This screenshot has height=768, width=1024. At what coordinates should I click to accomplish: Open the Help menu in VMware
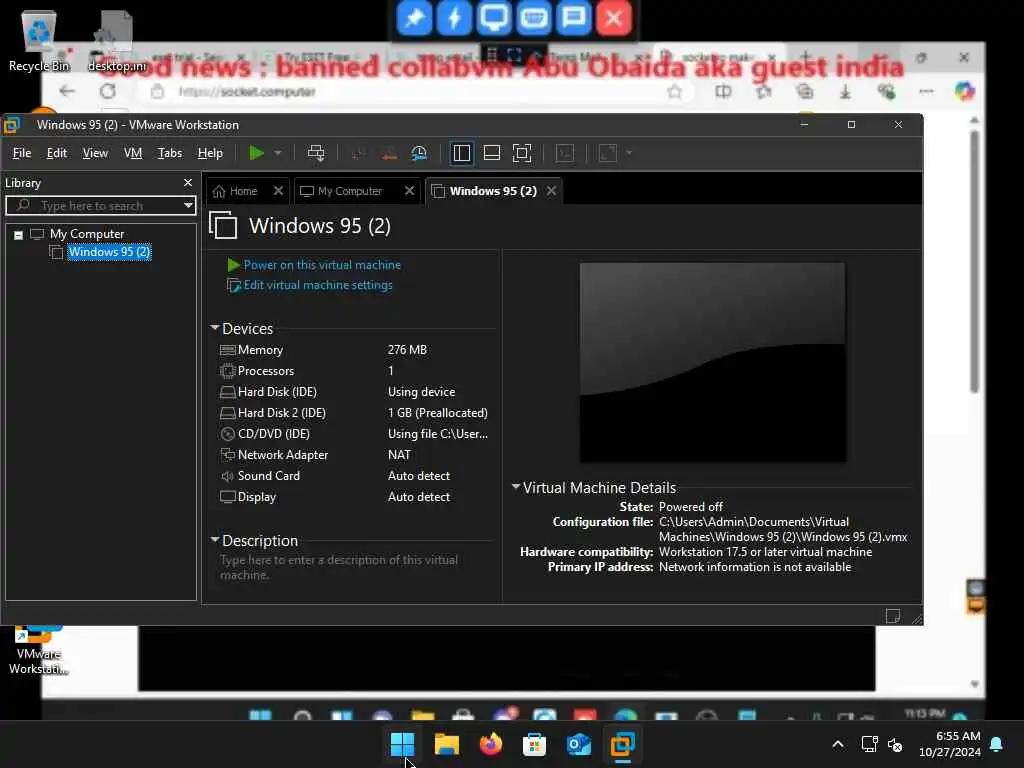click(x=210, y=153)
